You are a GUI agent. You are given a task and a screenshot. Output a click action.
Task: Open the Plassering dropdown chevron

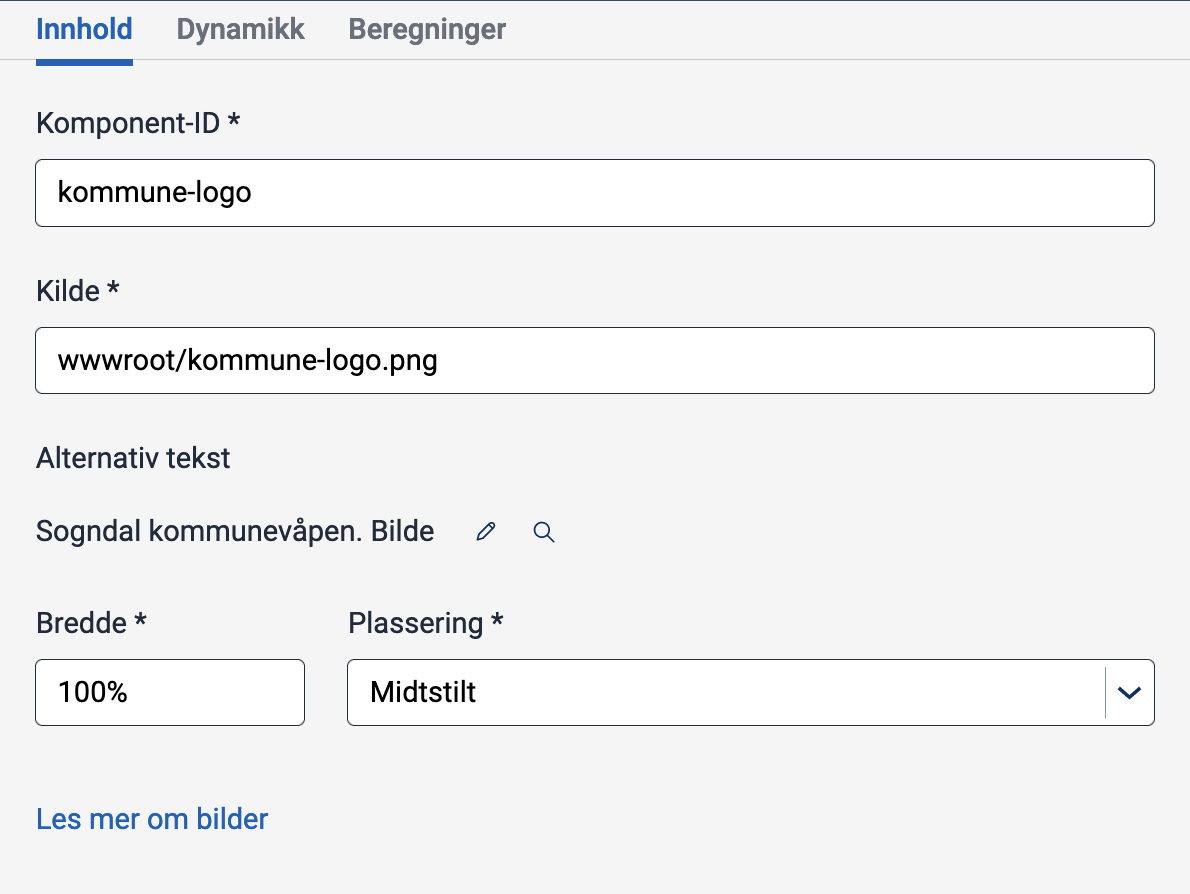(1129, 692)
